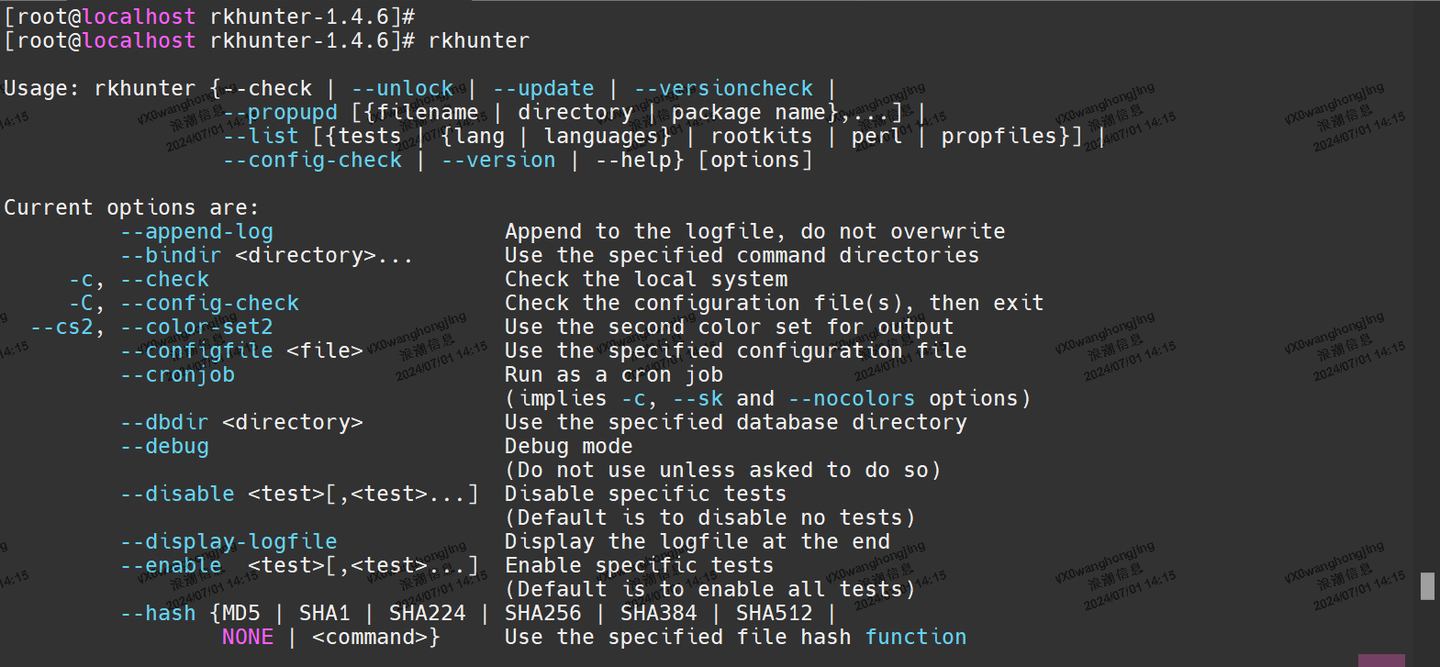The width and height of the screenshot is (1440, 667).
Task: Click the --hash option text
Action: pyautogui.click(x=158, y=613)
